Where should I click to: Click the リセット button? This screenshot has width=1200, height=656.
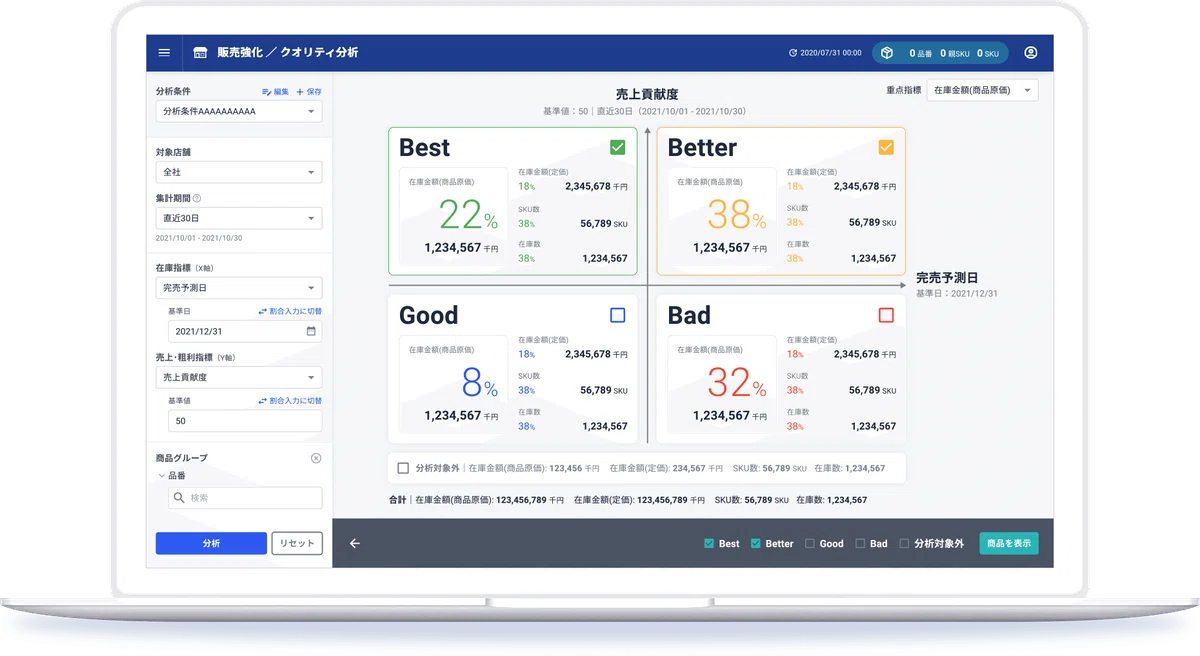(297, 543)
